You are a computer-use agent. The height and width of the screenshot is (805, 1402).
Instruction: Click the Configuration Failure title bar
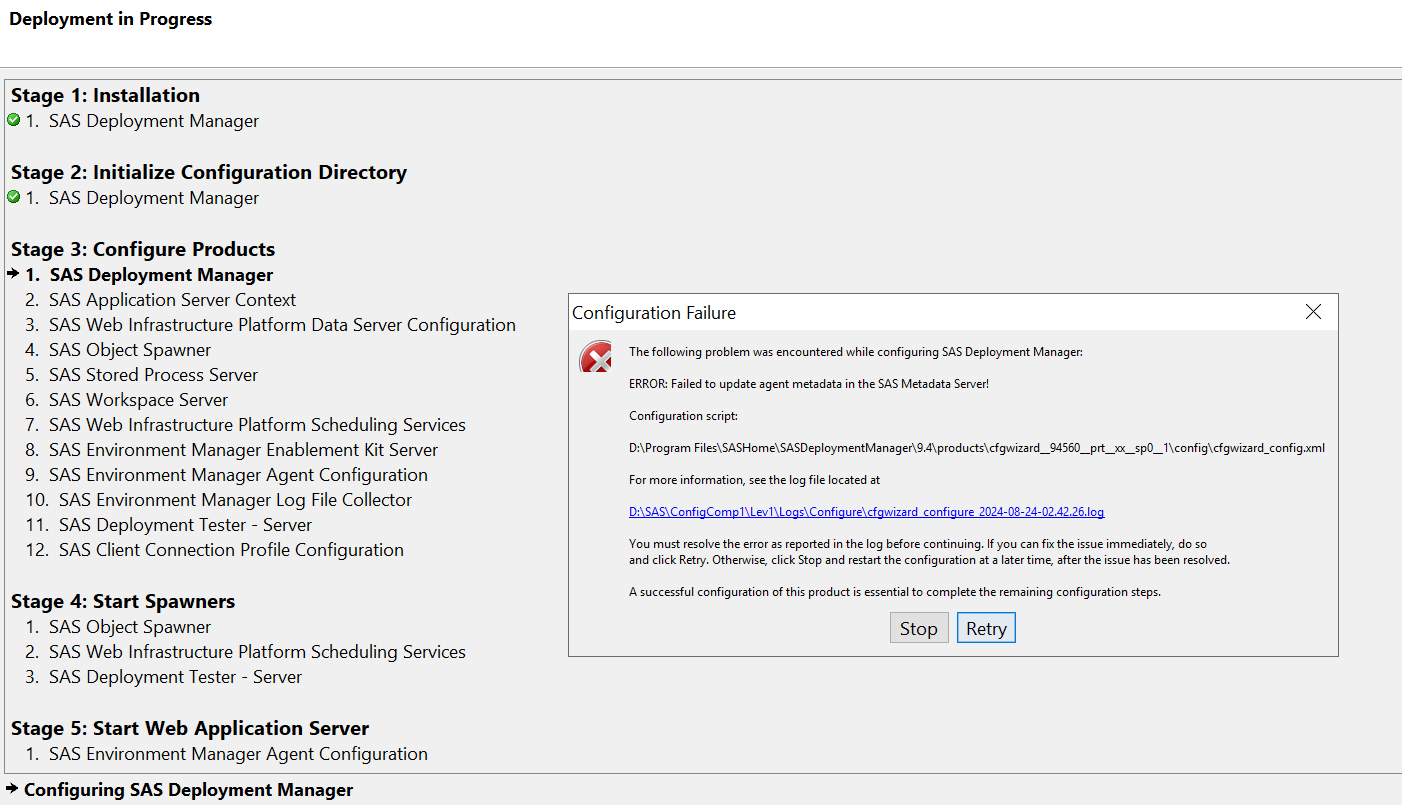900,312
